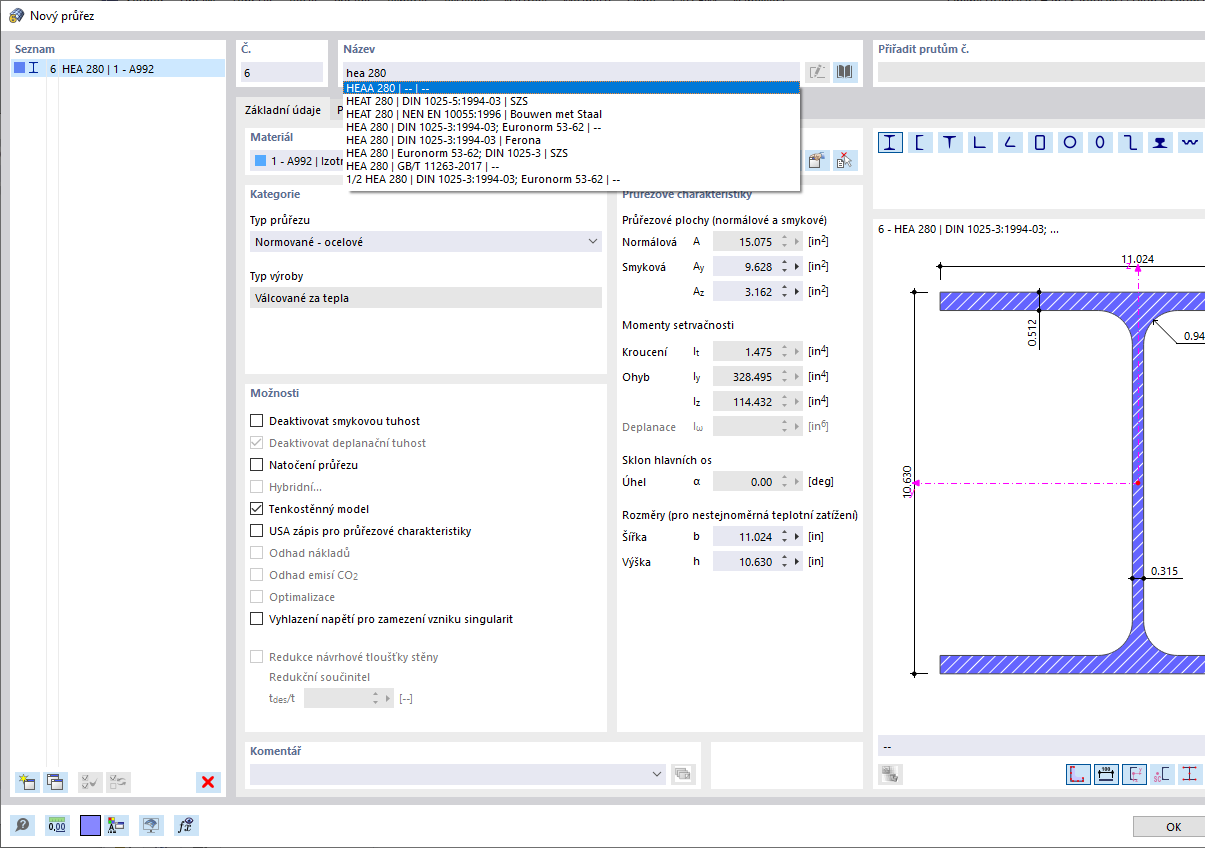Screen dimensions: 1205x848
Task: Confirm dialog with OK button
Action: [x=1170, y=827]
